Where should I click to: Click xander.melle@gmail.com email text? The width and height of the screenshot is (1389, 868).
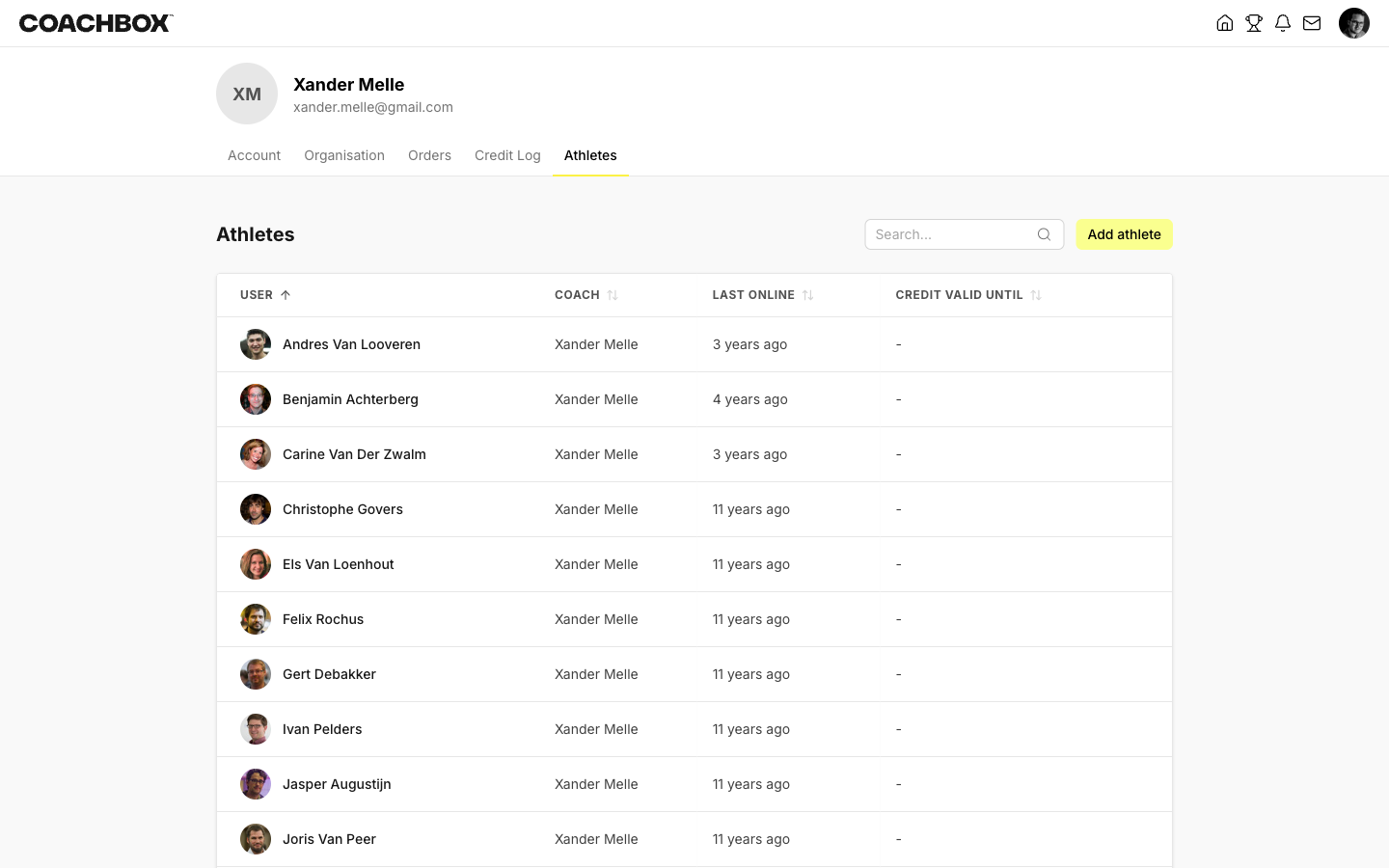click(x=373, y=107)
